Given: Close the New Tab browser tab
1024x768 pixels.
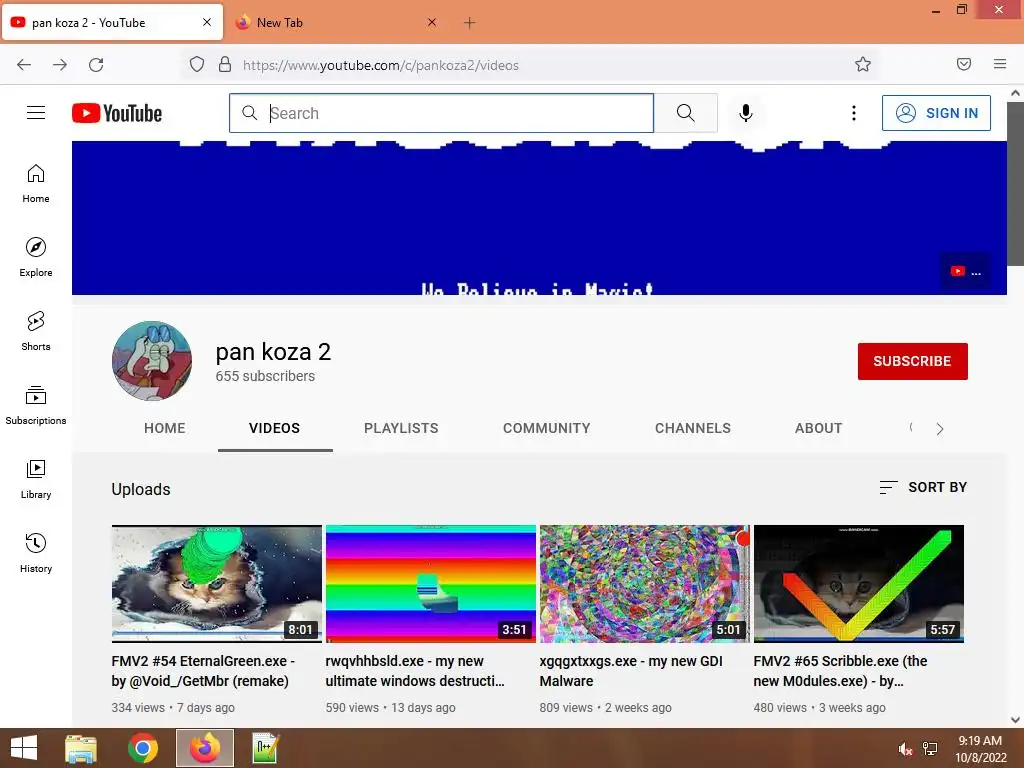Looking at the screenshot, I should [432, 22].
